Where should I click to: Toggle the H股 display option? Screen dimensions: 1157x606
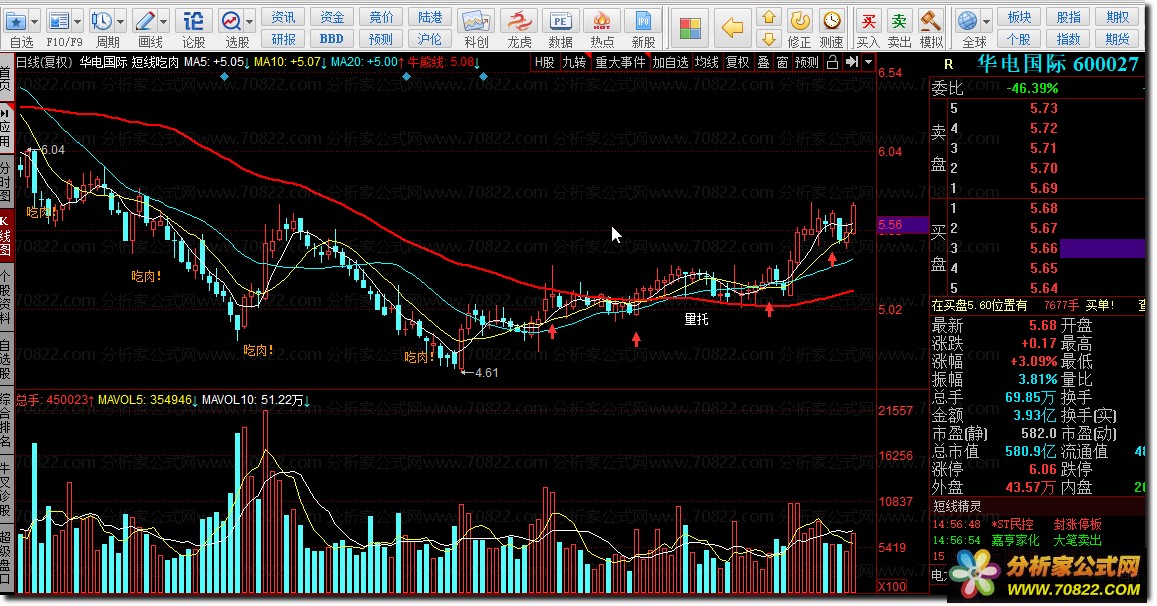click(x=545, y=63)
